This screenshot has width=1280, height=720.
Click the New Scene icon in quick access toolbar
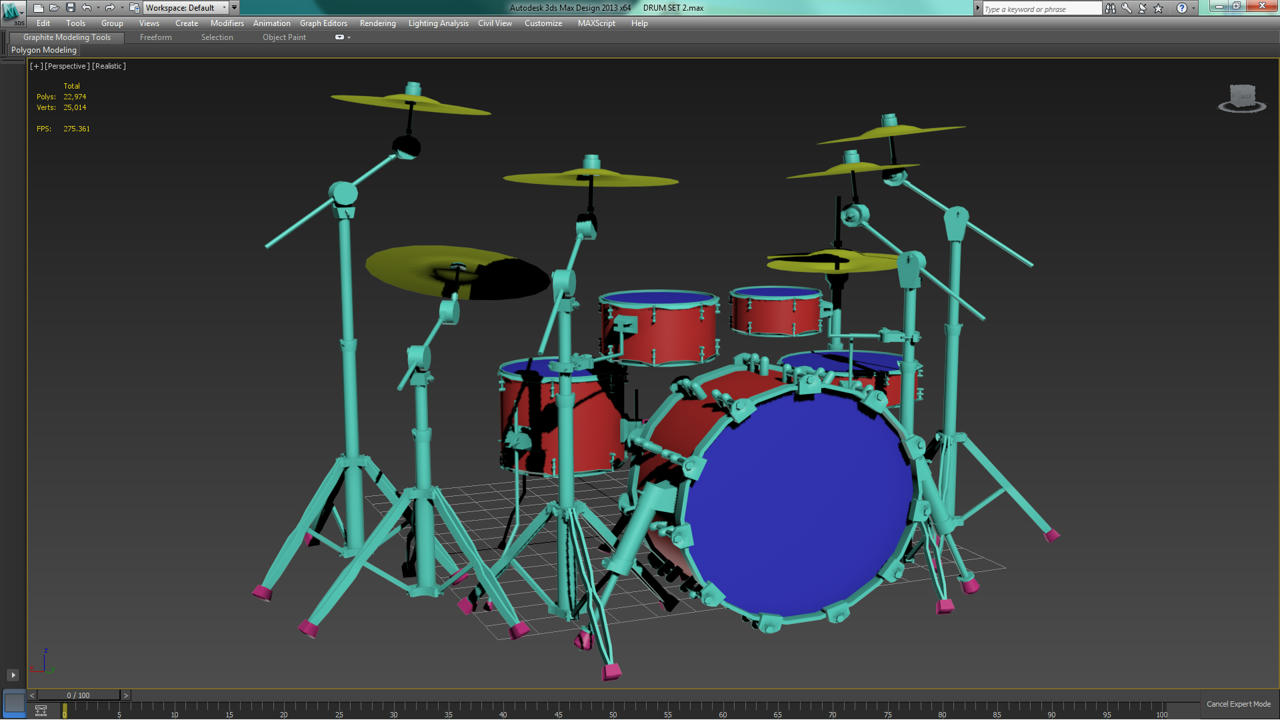(x=38, y=8)
